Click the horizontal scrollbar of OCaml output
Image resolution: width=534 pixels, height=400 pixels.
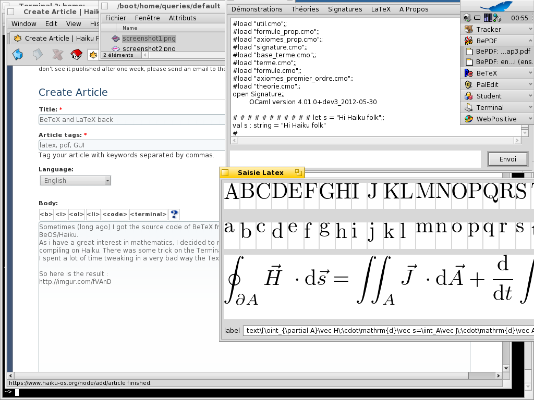376,140
